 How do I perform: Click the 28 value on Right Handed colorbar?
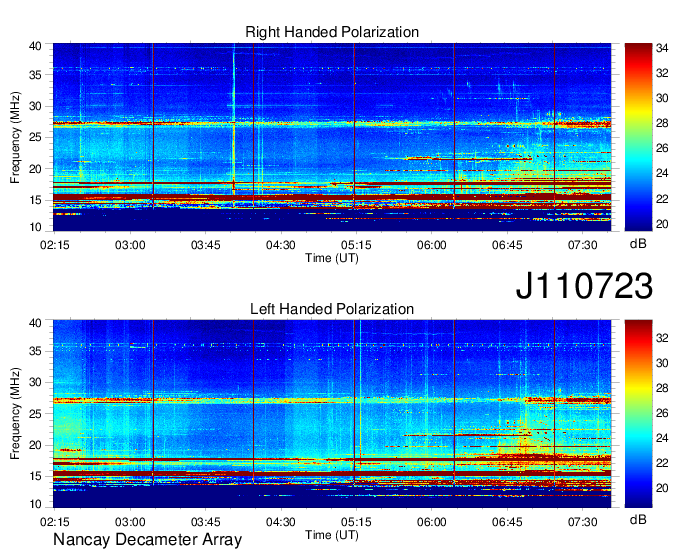point(662,124)
